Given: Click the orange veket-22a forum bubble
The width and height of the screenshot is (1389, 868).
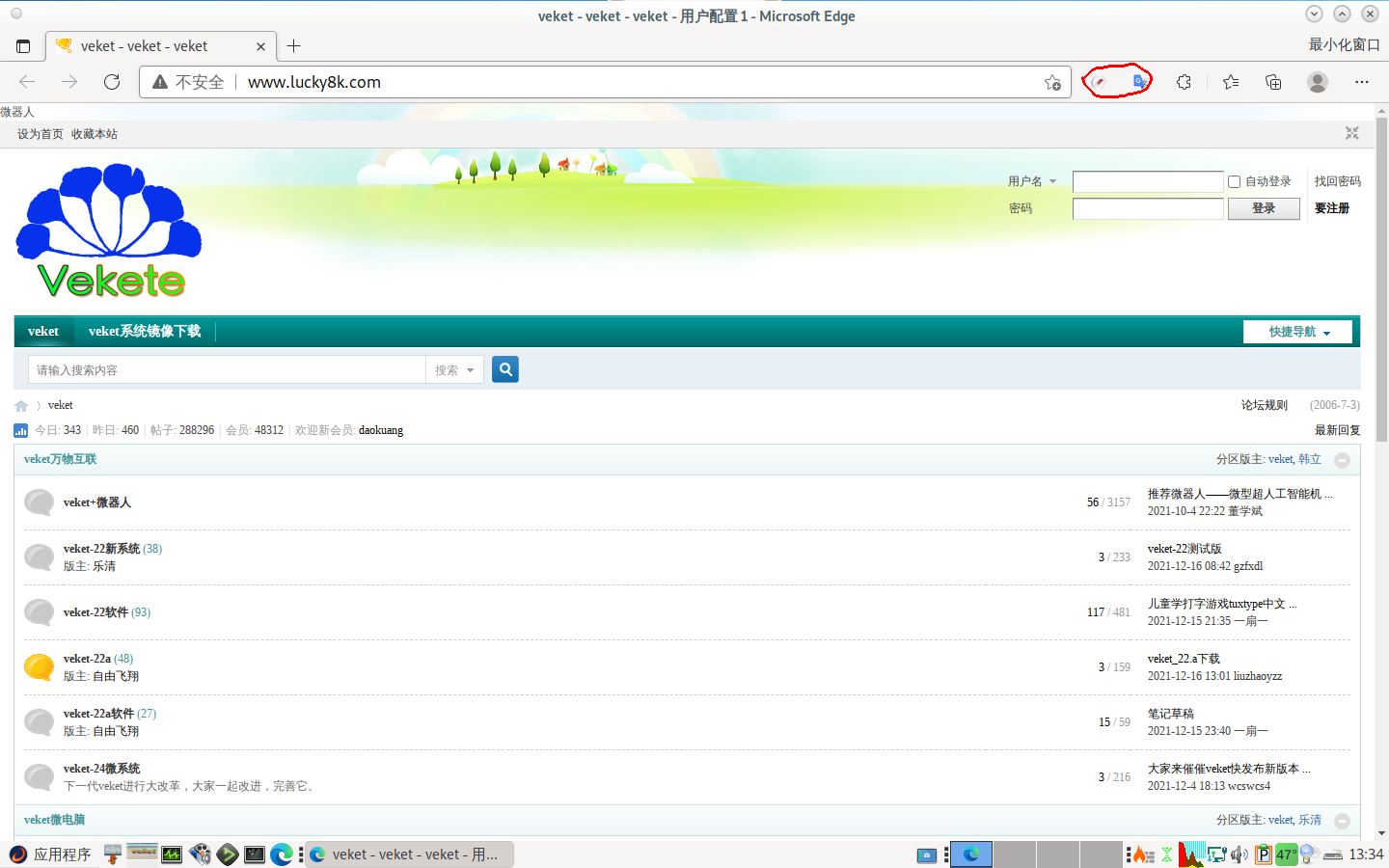Looking at the screenshot, I should (x=39, y=666).
